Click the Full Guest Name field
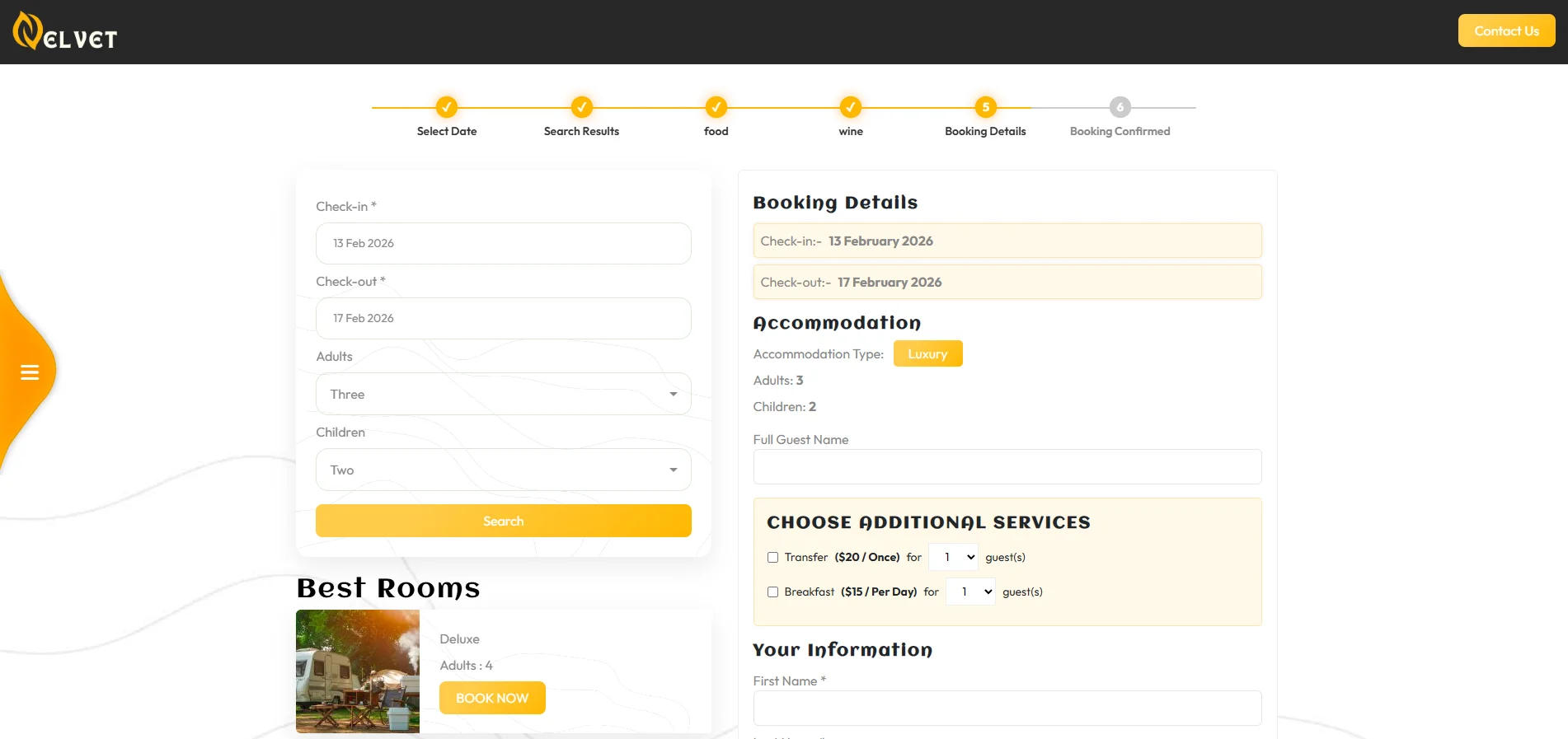 click(1007, 467)
